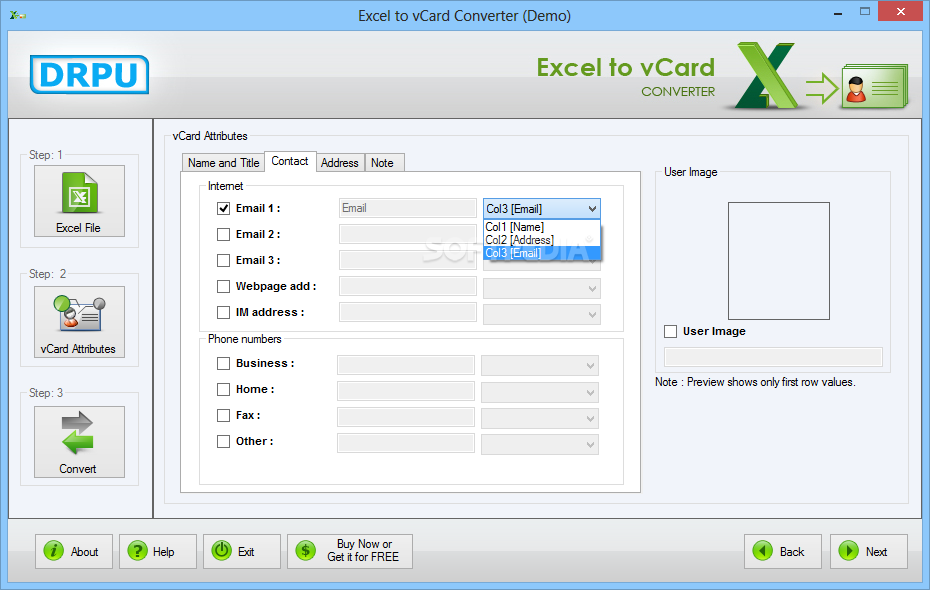This screenshot has width=930, height=590.
Task: Collapse the Email 1 column dropdown
Action: (592, 209)
